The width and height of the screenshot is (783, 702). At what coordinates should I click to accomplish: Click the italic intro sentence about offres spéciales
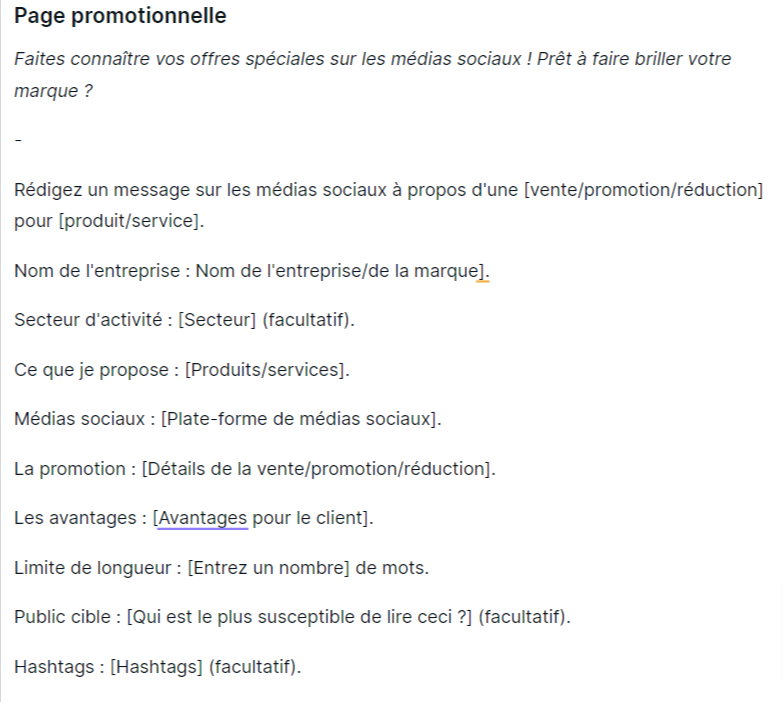pos(372,59)
